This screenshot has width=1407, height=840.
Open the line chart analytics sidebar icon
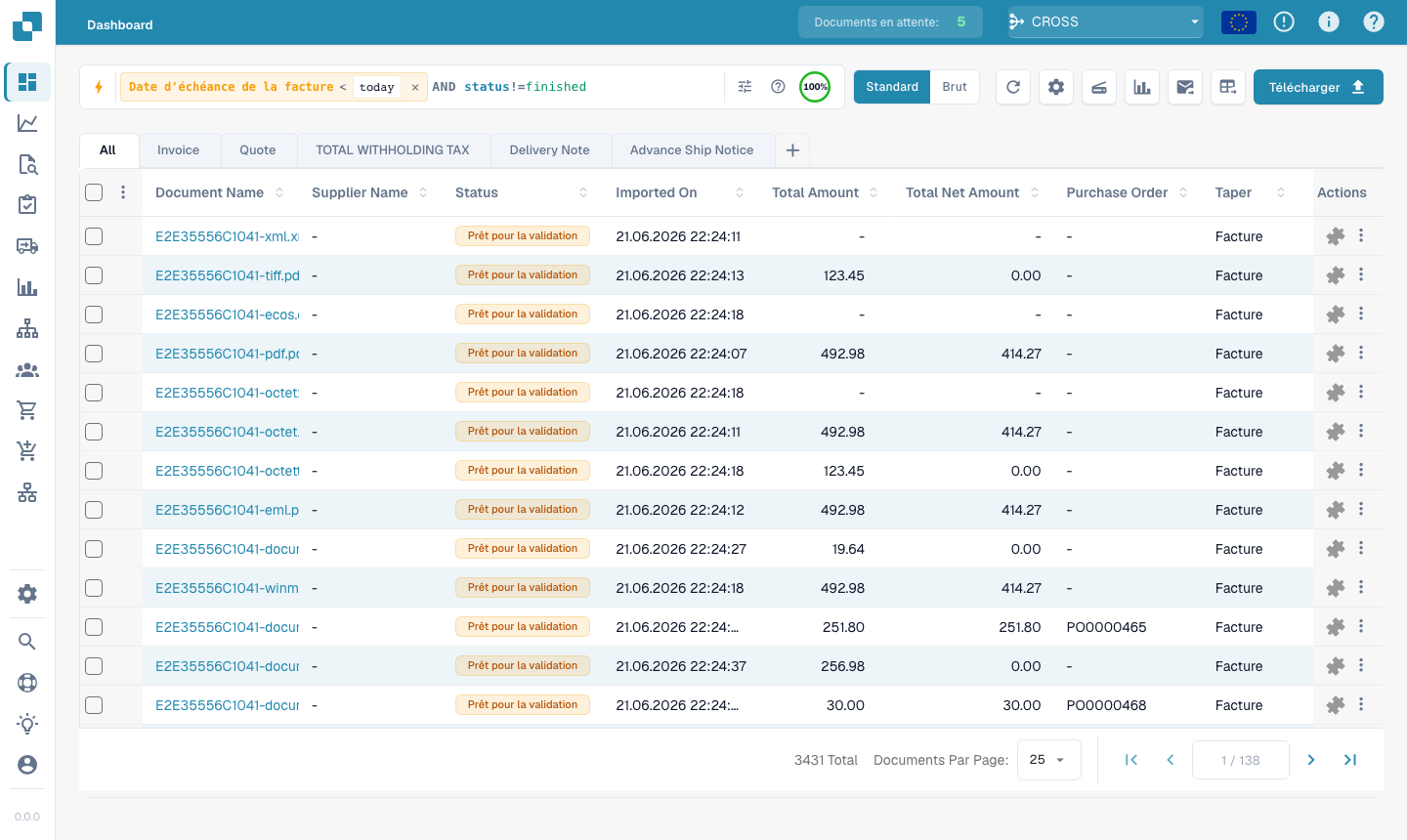pos(27,123)
